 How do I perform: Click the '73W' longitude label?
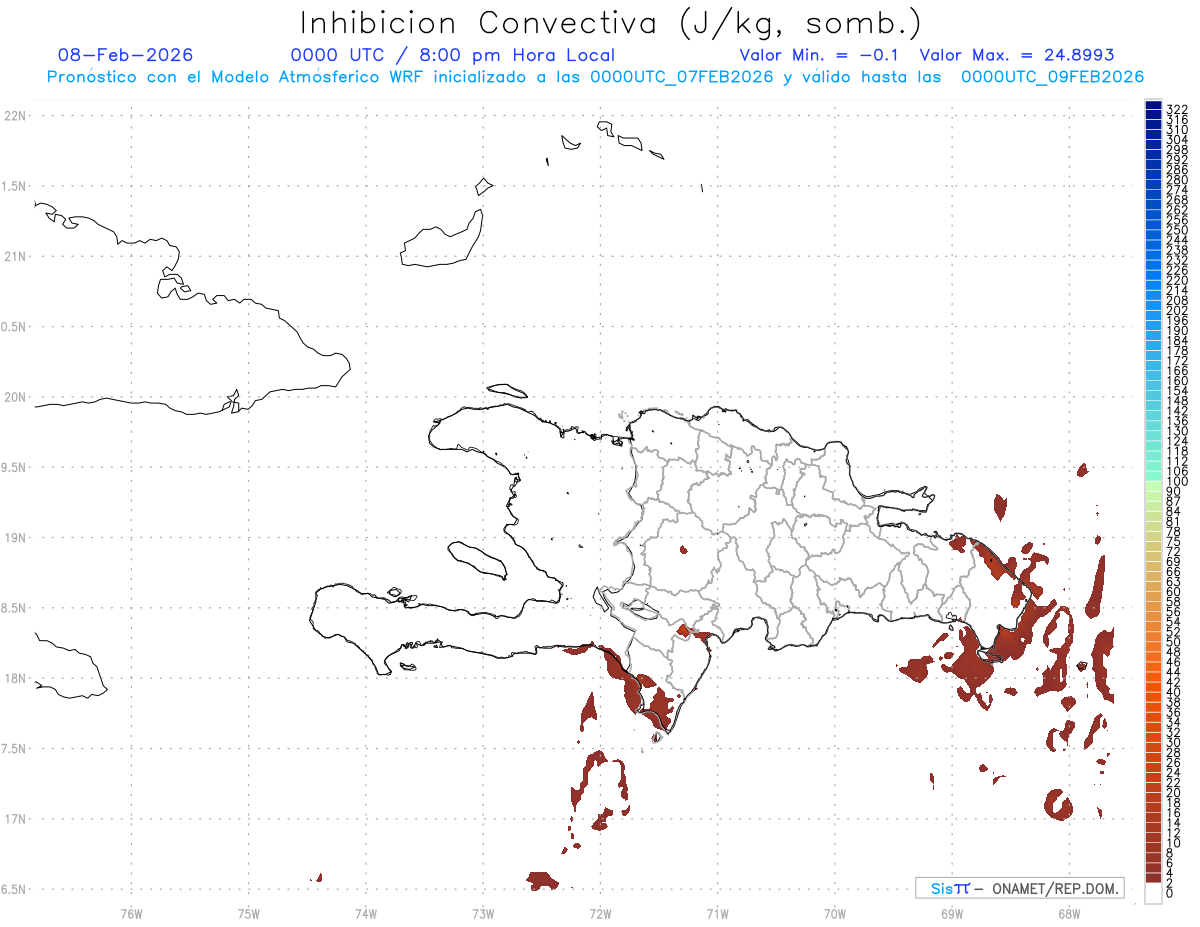coord(483,913)
